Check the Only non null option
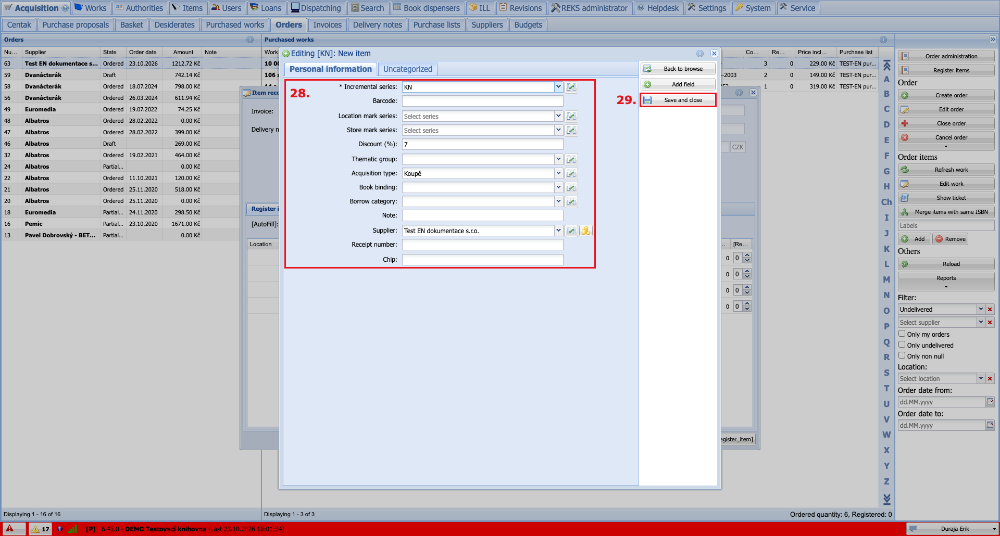 click(x=902, y=355)
